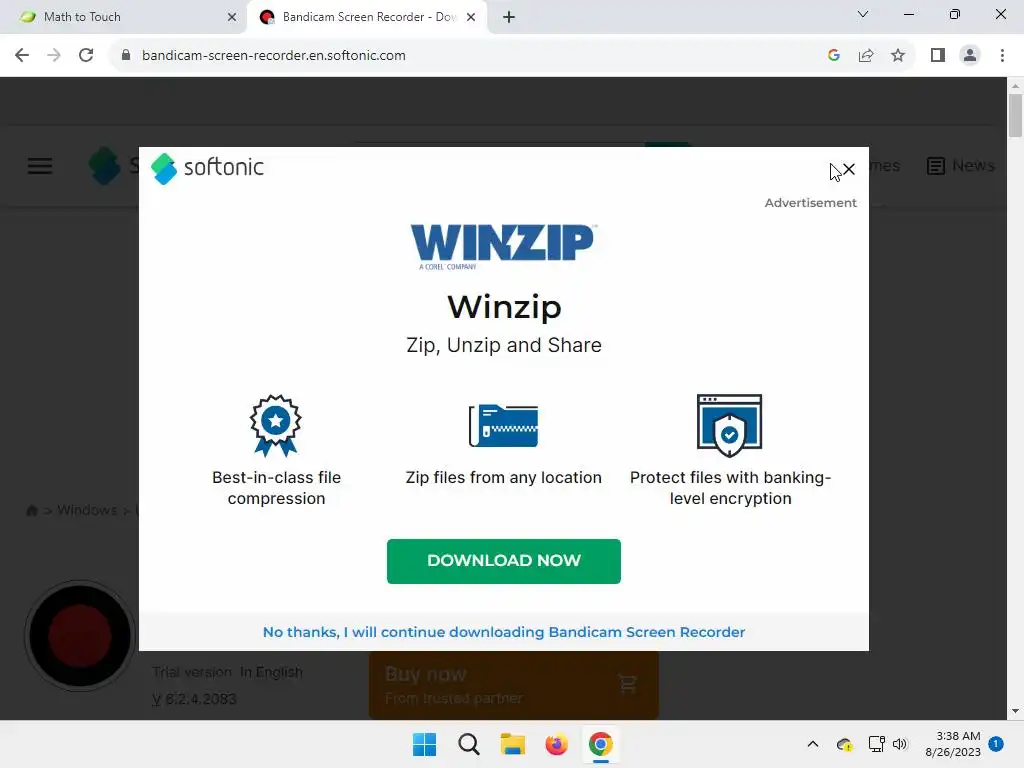The height and width of the screenshot is (768, 1024).
Task: Open the Chrome three-dot menu
Action: tap(1002, 56)
